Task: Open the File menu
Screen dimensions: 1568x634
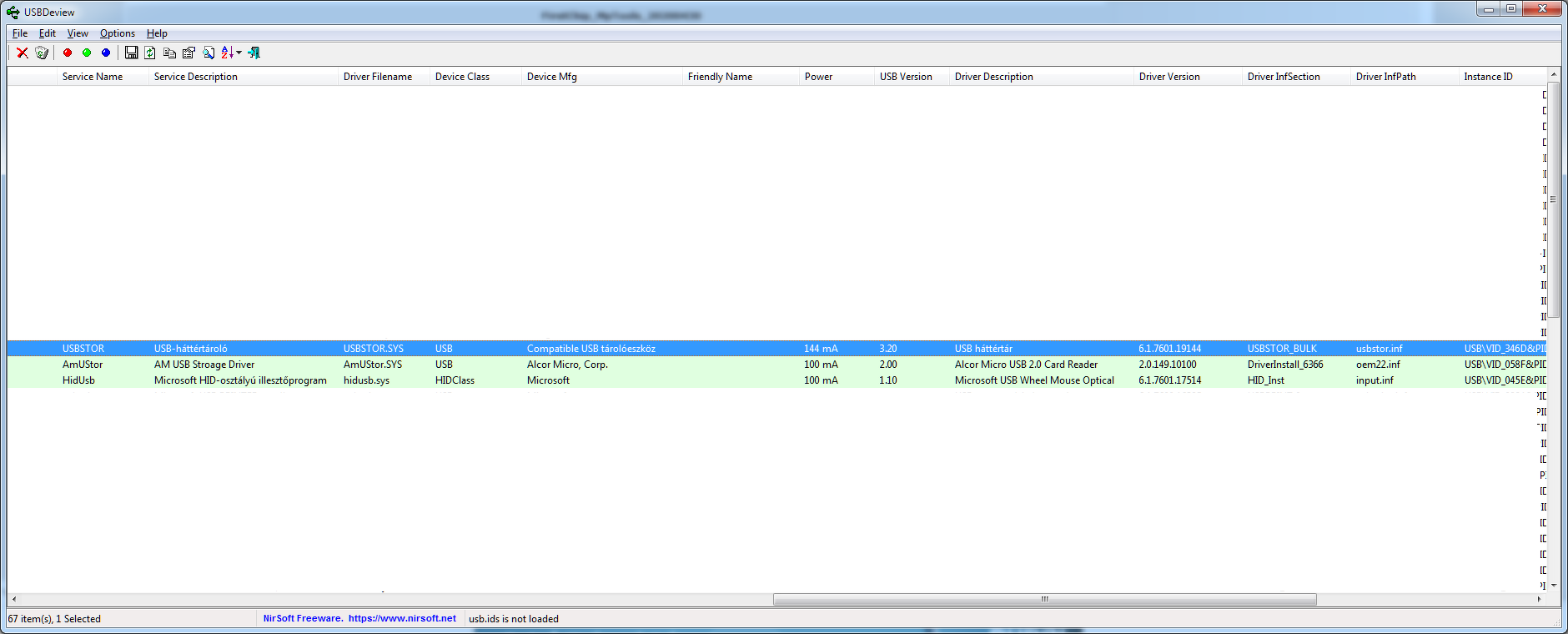Action: tap(20, 33)
